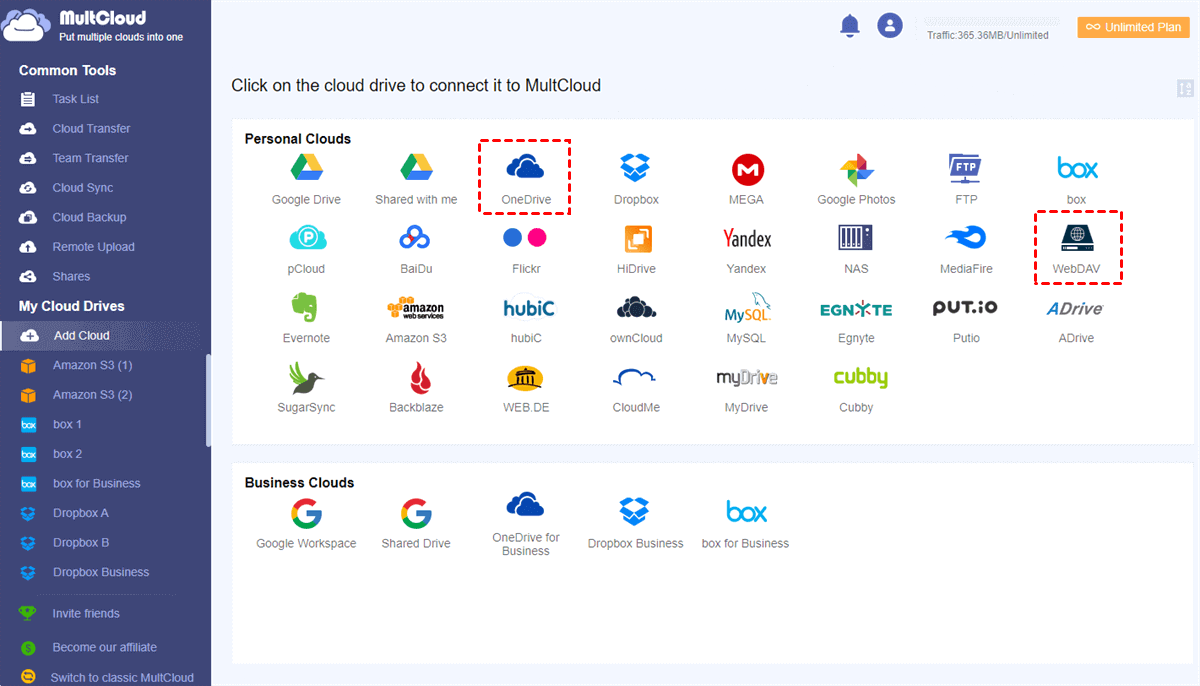This screenshot has width=1200, height=686.
Task: Open the notifications bell
Action: 850,26
